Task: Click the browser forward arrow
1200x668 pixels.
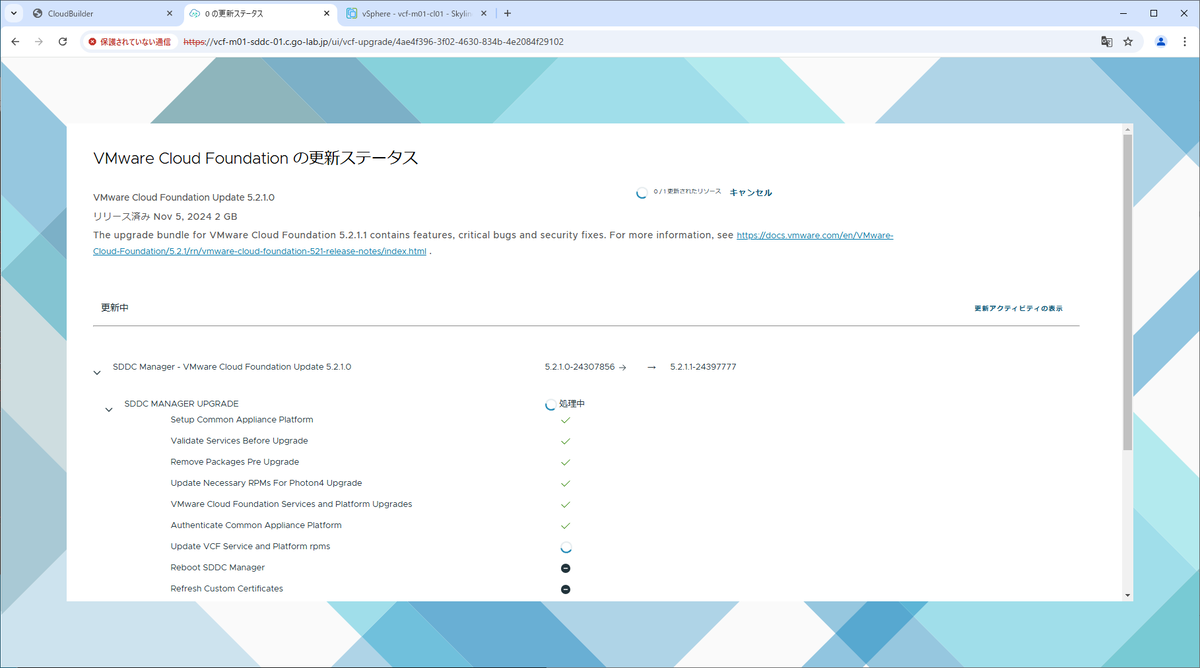Action: [x=39, y=42]
